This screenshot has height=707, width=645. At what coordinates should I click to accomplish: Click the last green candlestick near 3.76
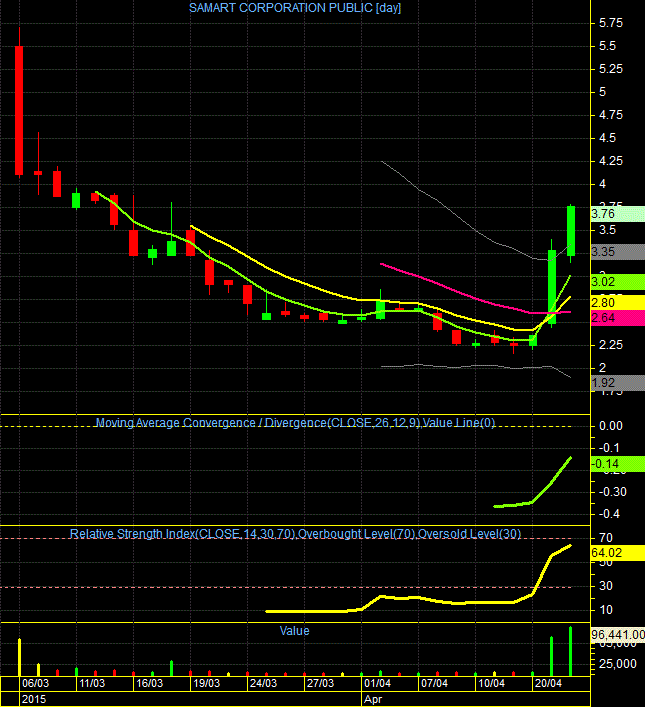point(571,231)
